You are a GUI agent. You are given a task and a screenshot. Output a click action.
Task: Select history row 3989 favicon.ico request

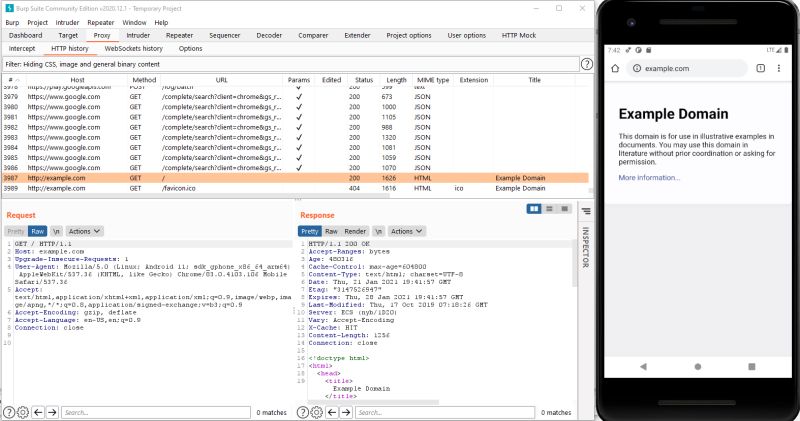pyautogui.click(x=296, y=188)
